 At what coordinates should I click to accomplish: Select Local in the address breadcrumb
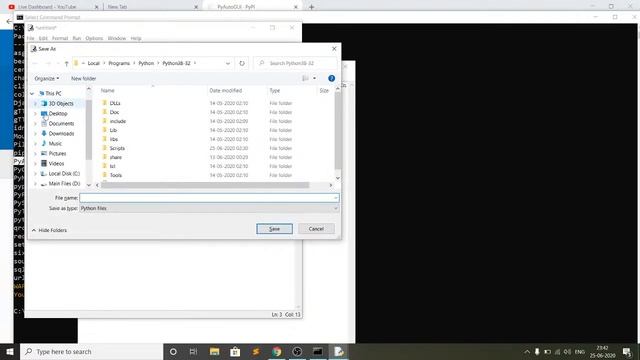pos(93,63)
